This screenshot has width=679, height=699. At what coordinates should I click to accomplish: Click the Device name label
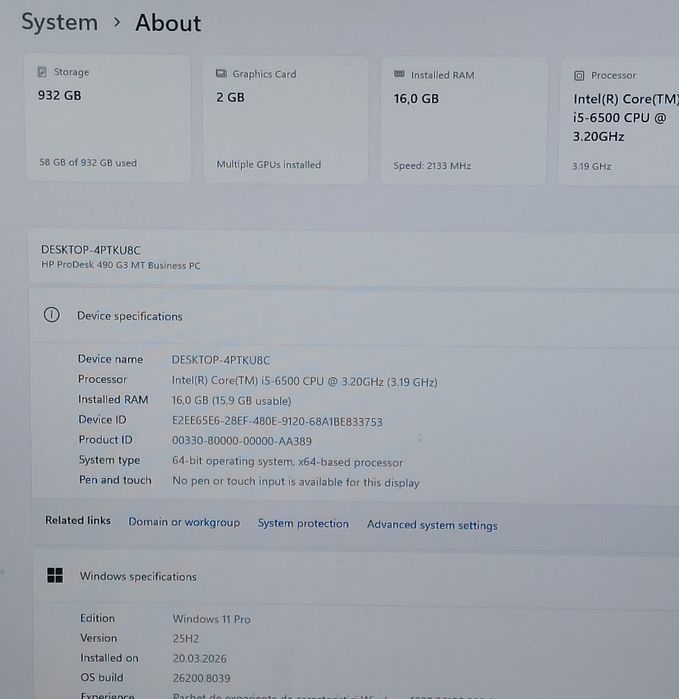coord(111,359)
